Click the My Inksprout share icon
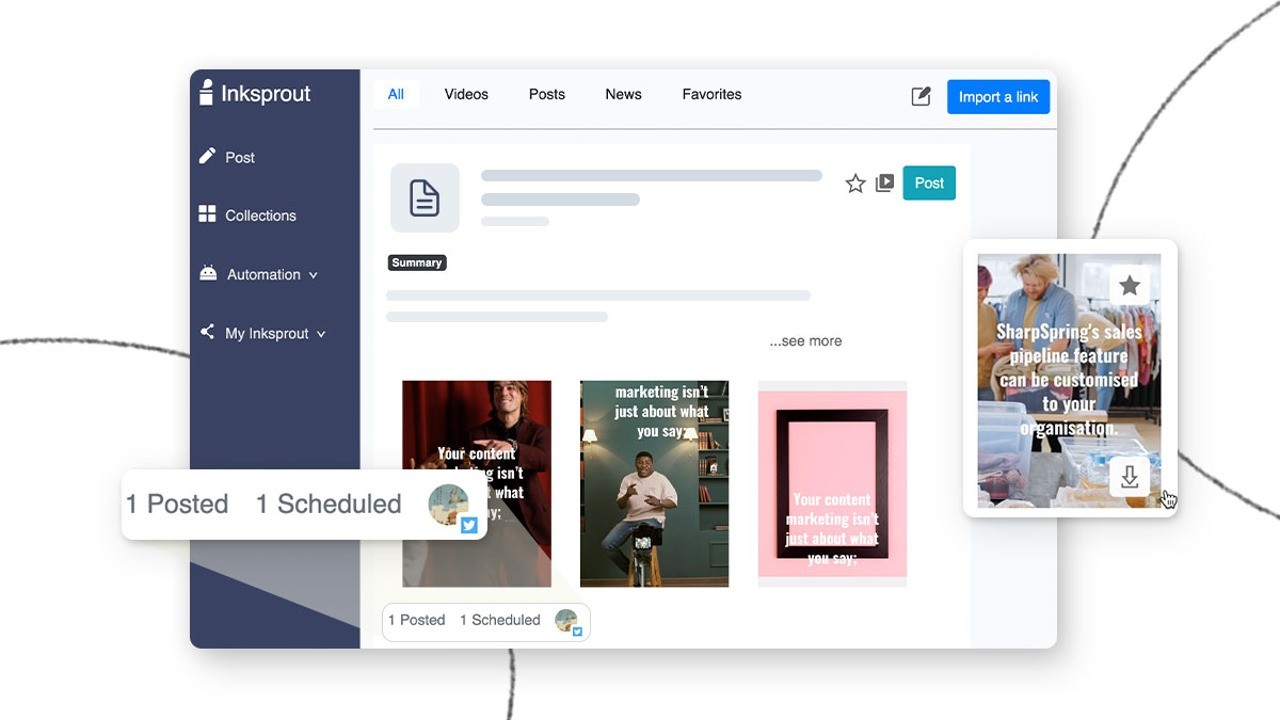Screen dimensions: 1280x720 tap(207, 332)
